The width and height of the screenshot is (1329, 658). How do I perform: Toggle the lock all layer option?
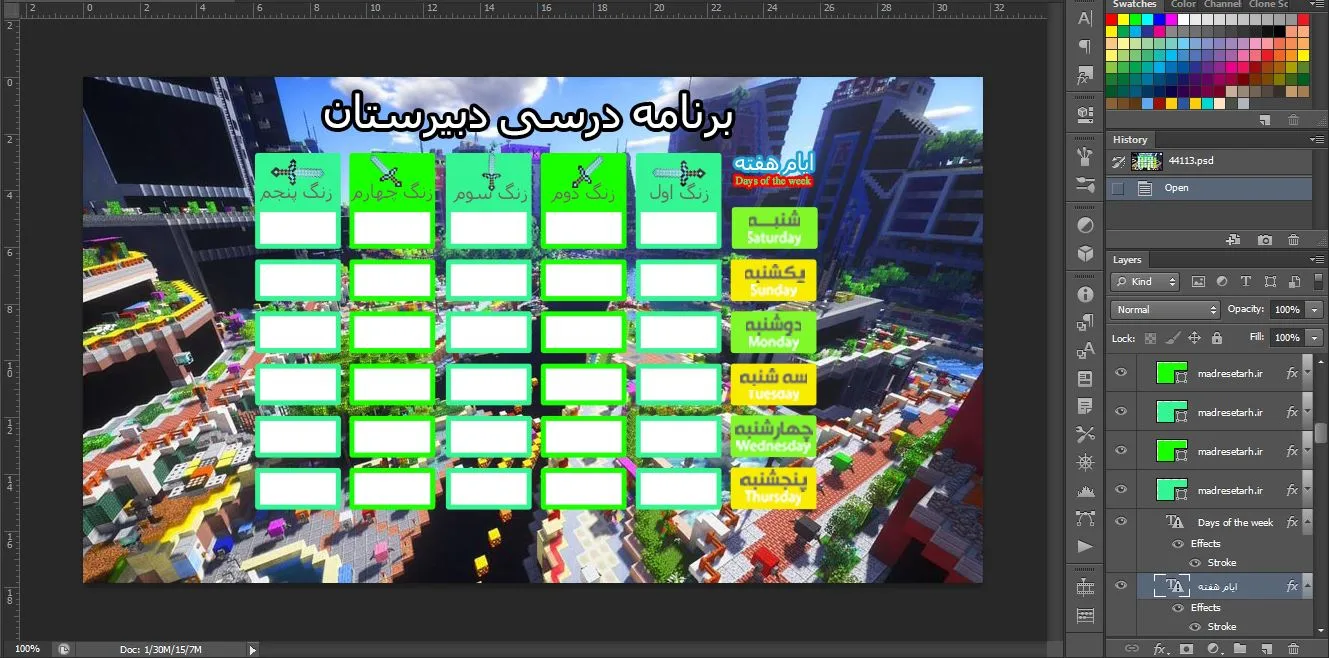(1217, 338)
